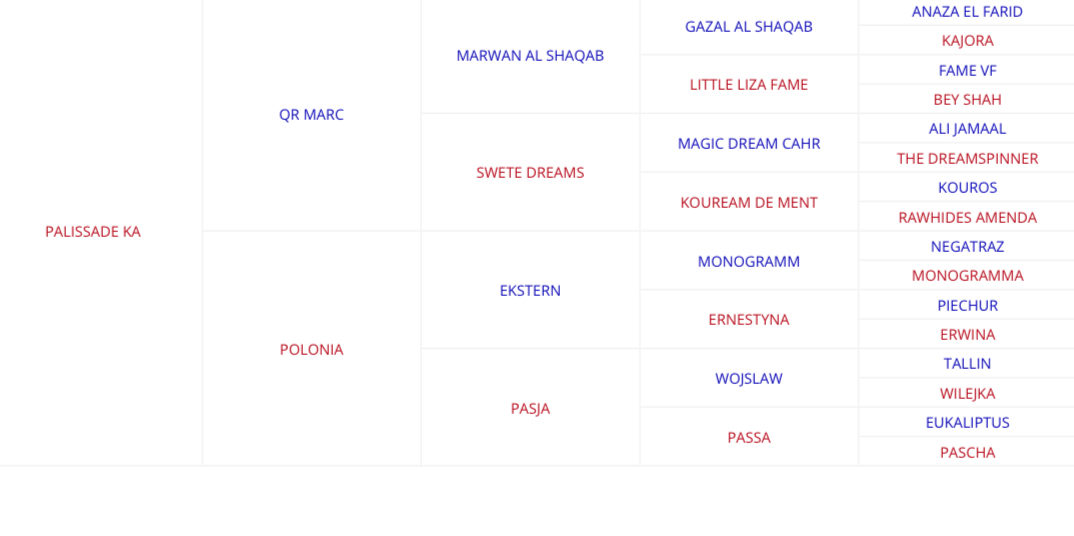This screenshot has width=1074, height=536.
Task: Open LITTLE LIZA FAME entry
Action: click(x=748, y=85)
